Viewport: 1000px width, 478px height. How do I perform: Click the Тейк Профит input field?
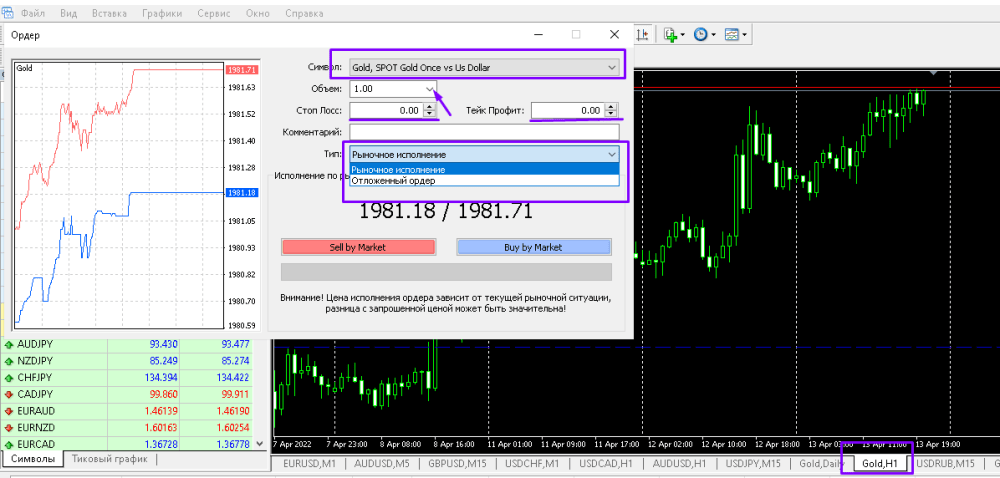(568, 110)
